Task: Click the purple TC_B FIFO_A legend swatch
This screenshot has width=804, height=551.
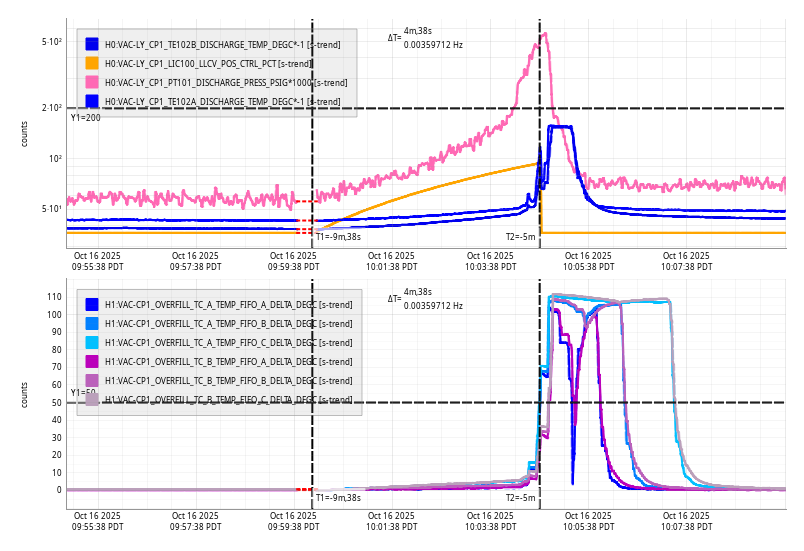Action: (x=92, y=361)
